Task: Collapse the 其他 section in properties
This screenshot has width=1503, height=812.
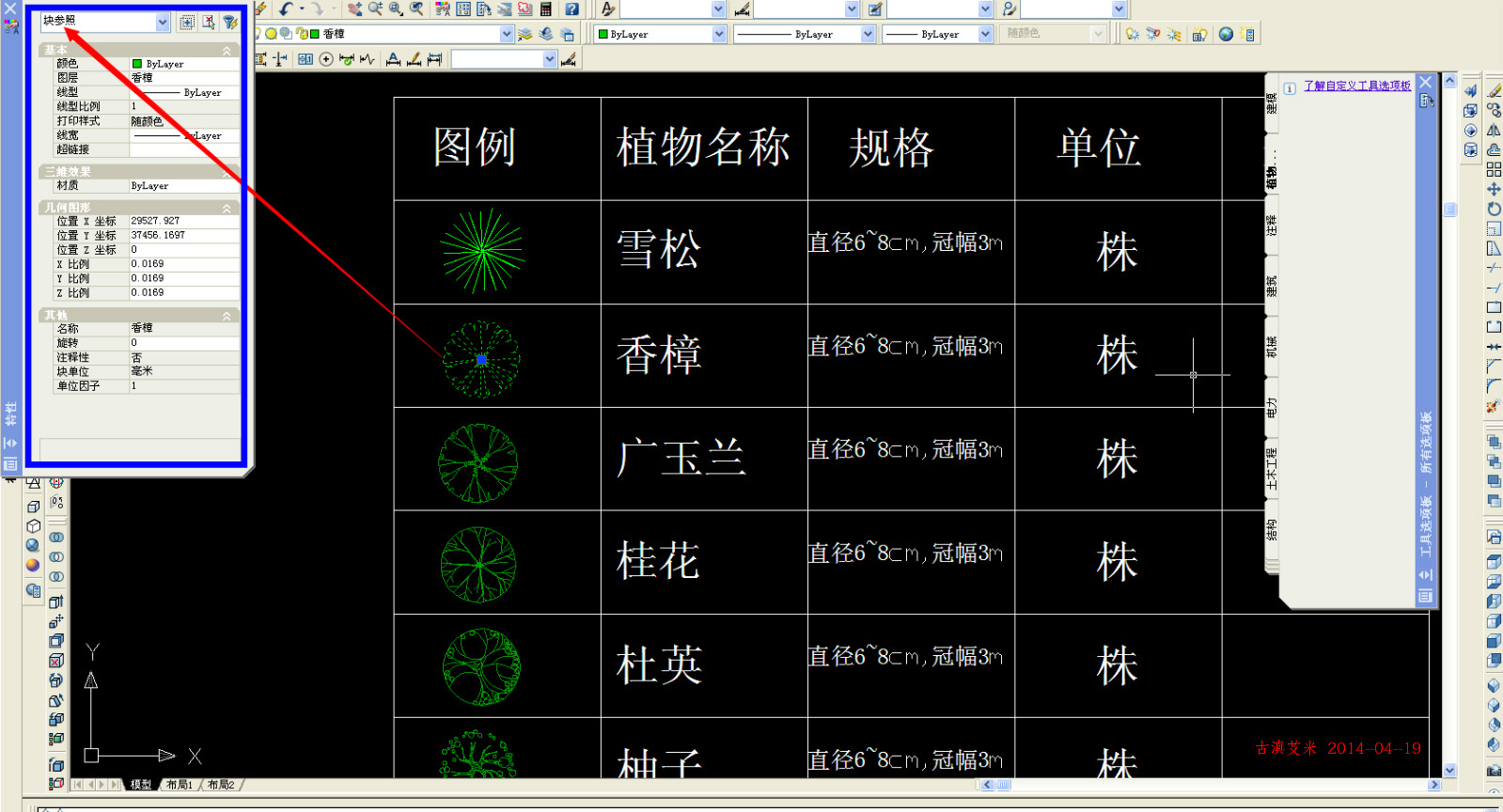Action: coord(227,316)
